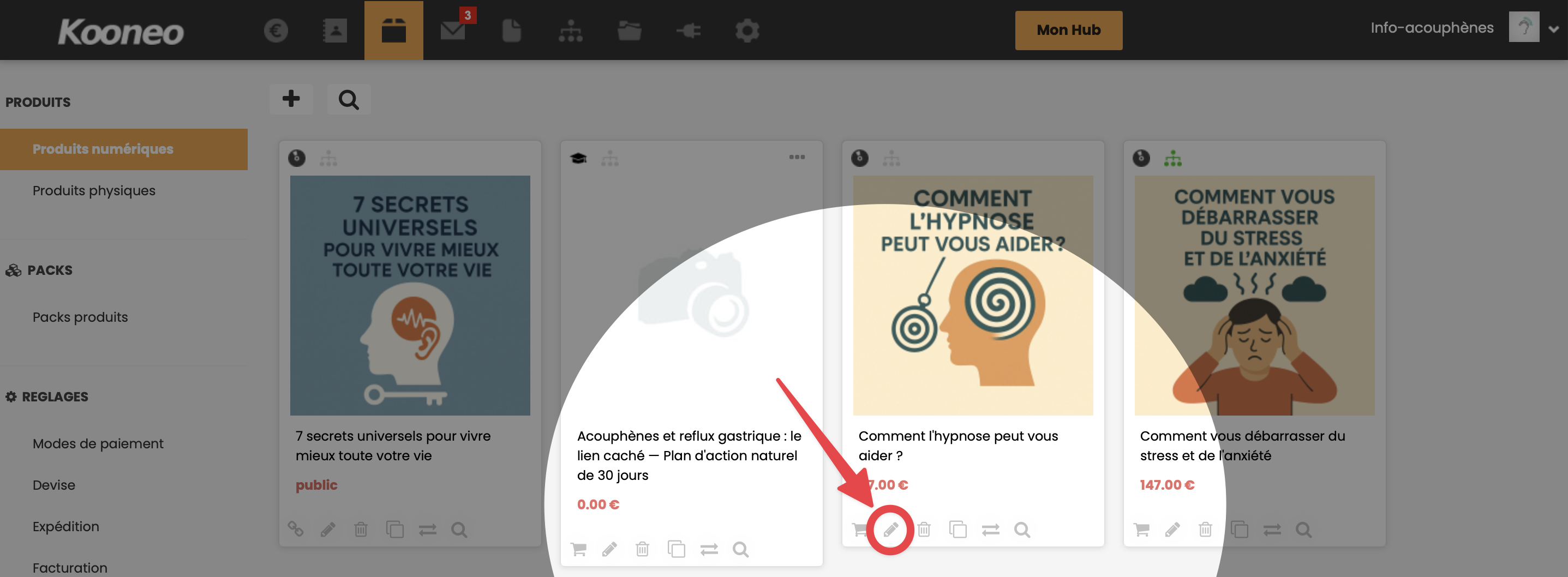
Task: Edit the Comment l'hypnose product with pencil
Action: coord(890,530)
